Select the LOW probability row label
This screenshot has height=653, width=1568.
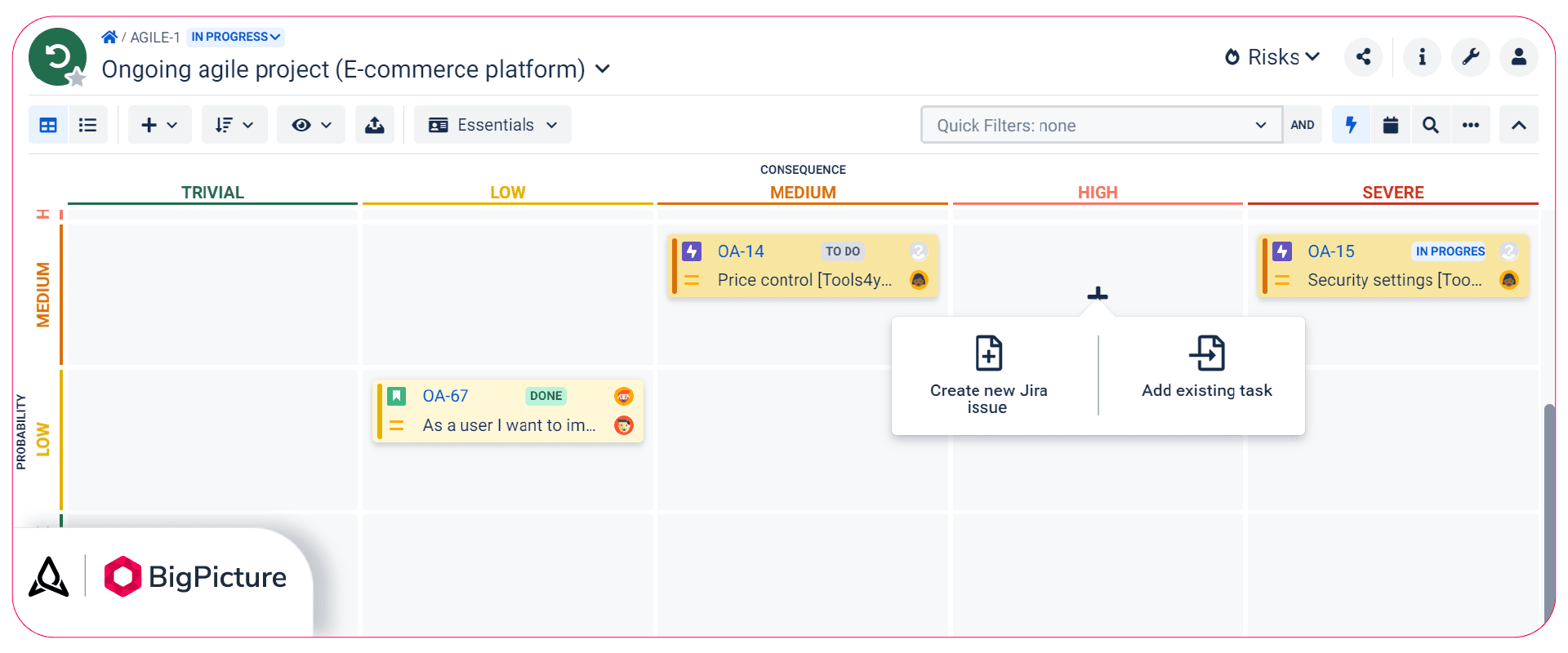(x=43, y=439)
